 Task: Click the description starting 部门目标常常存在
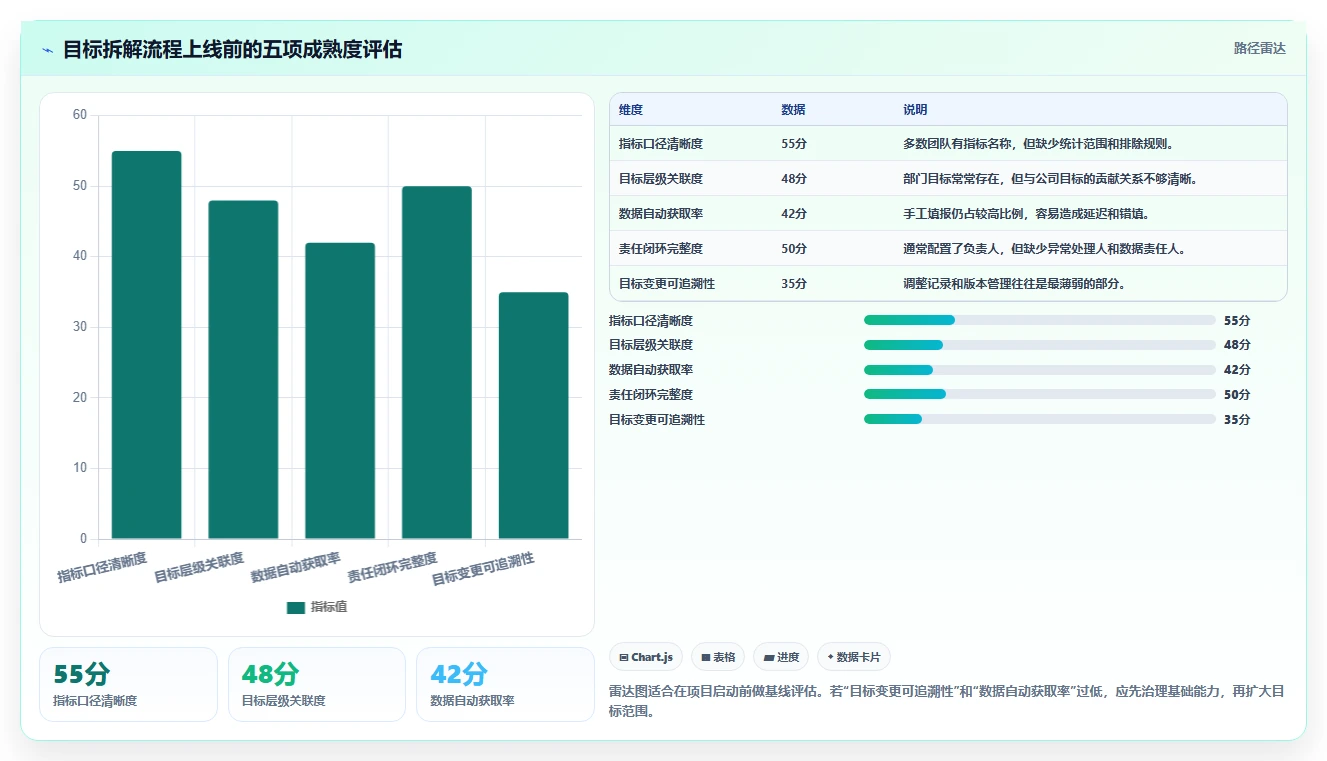(1051, 179)
